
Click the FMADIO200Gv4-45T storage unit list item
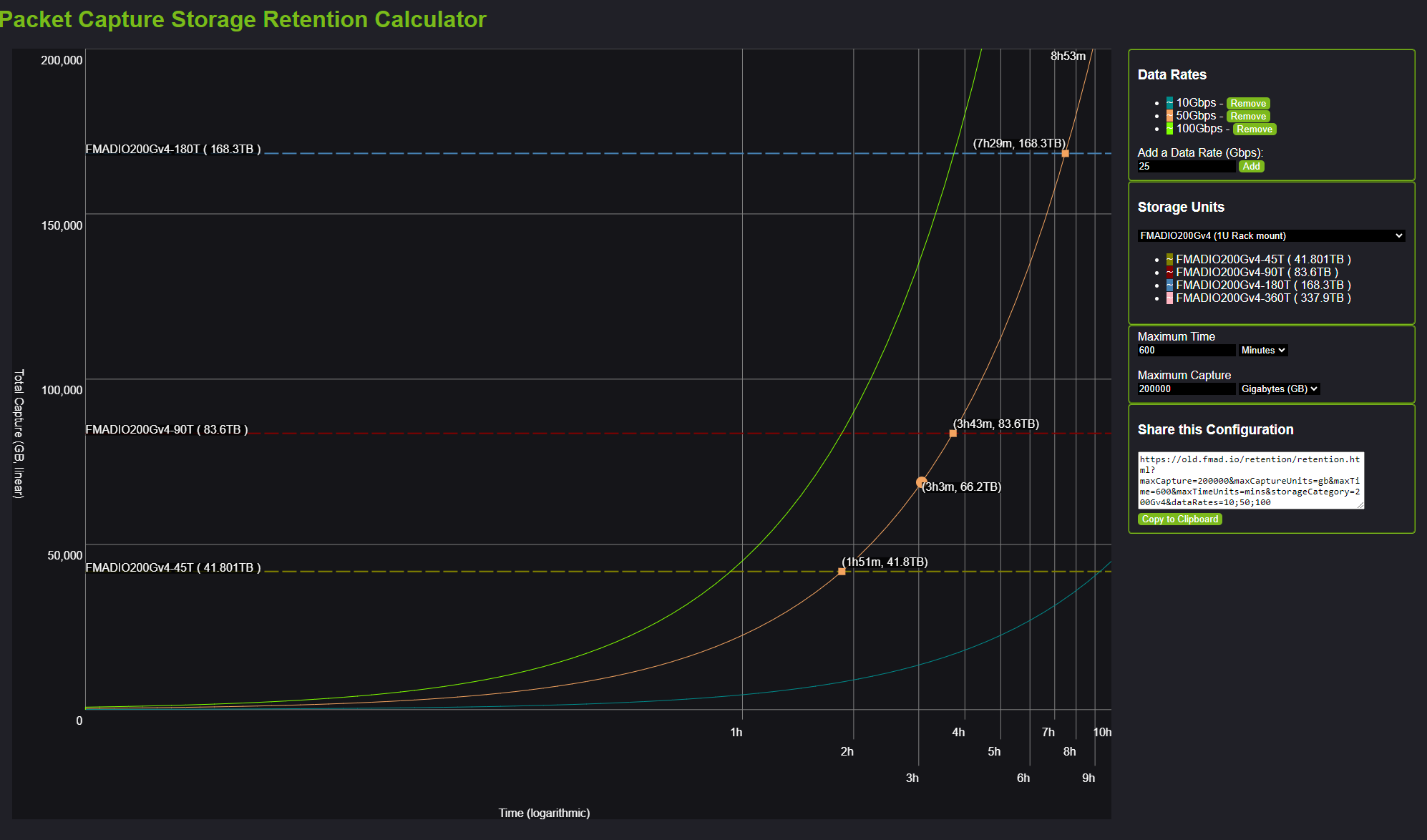1263,260
